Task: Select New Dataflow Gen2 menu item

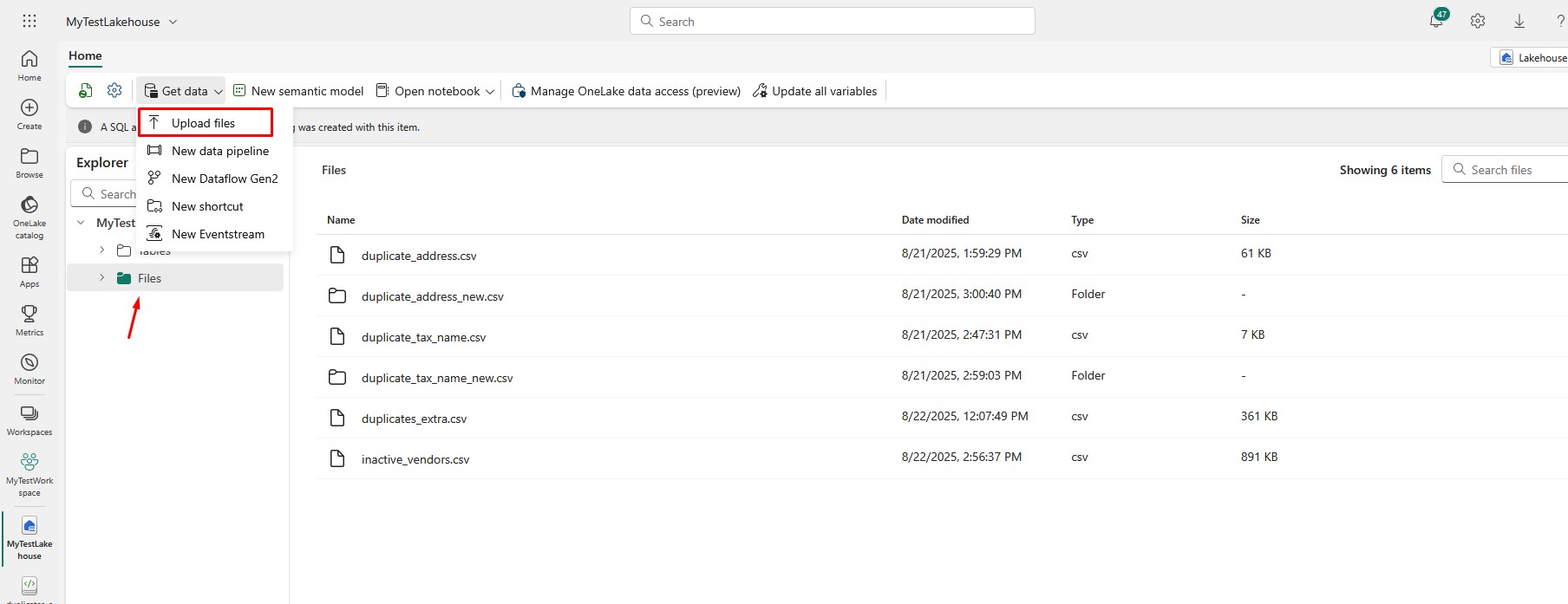Action: coord(214,179)
